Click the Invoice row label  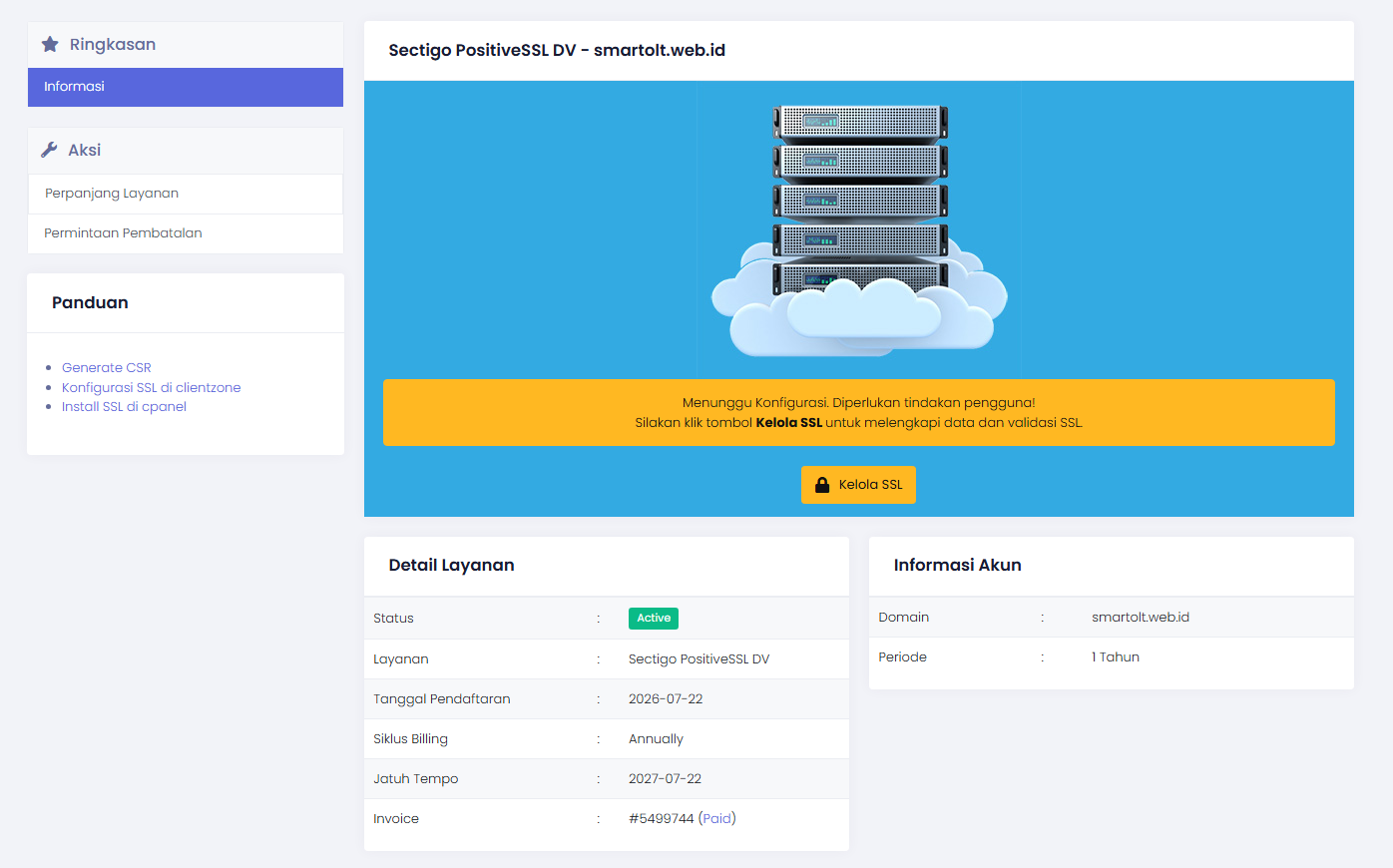(x=396, y=819)
